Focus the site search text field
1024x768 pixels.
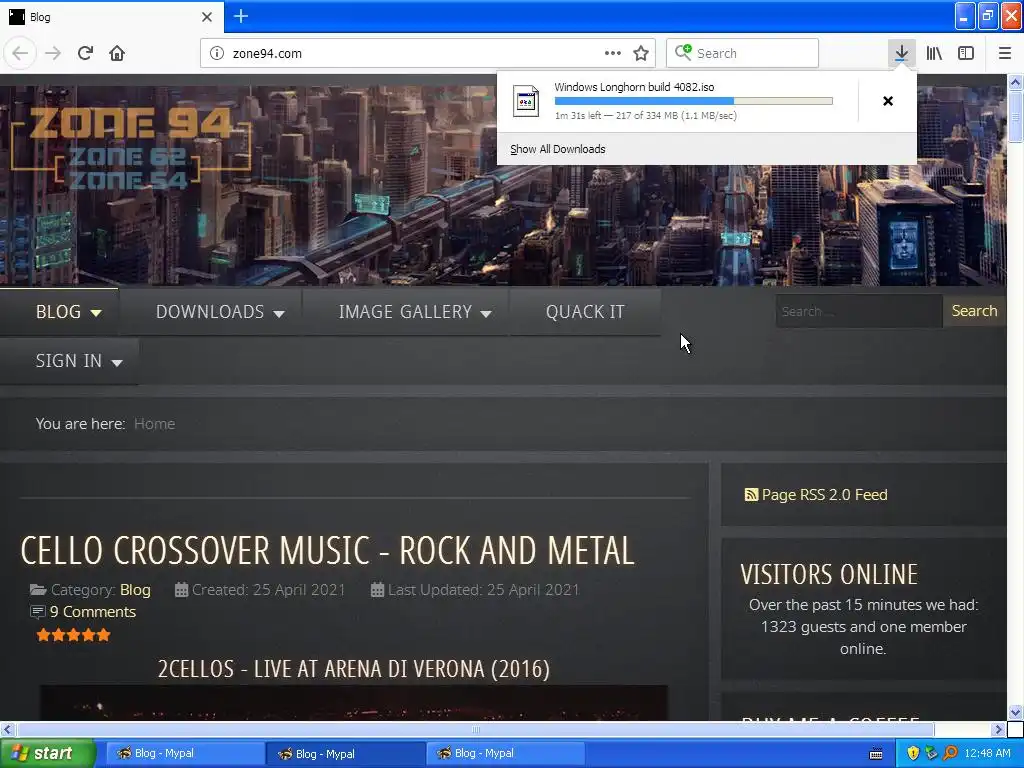click(x=859, y=311)
